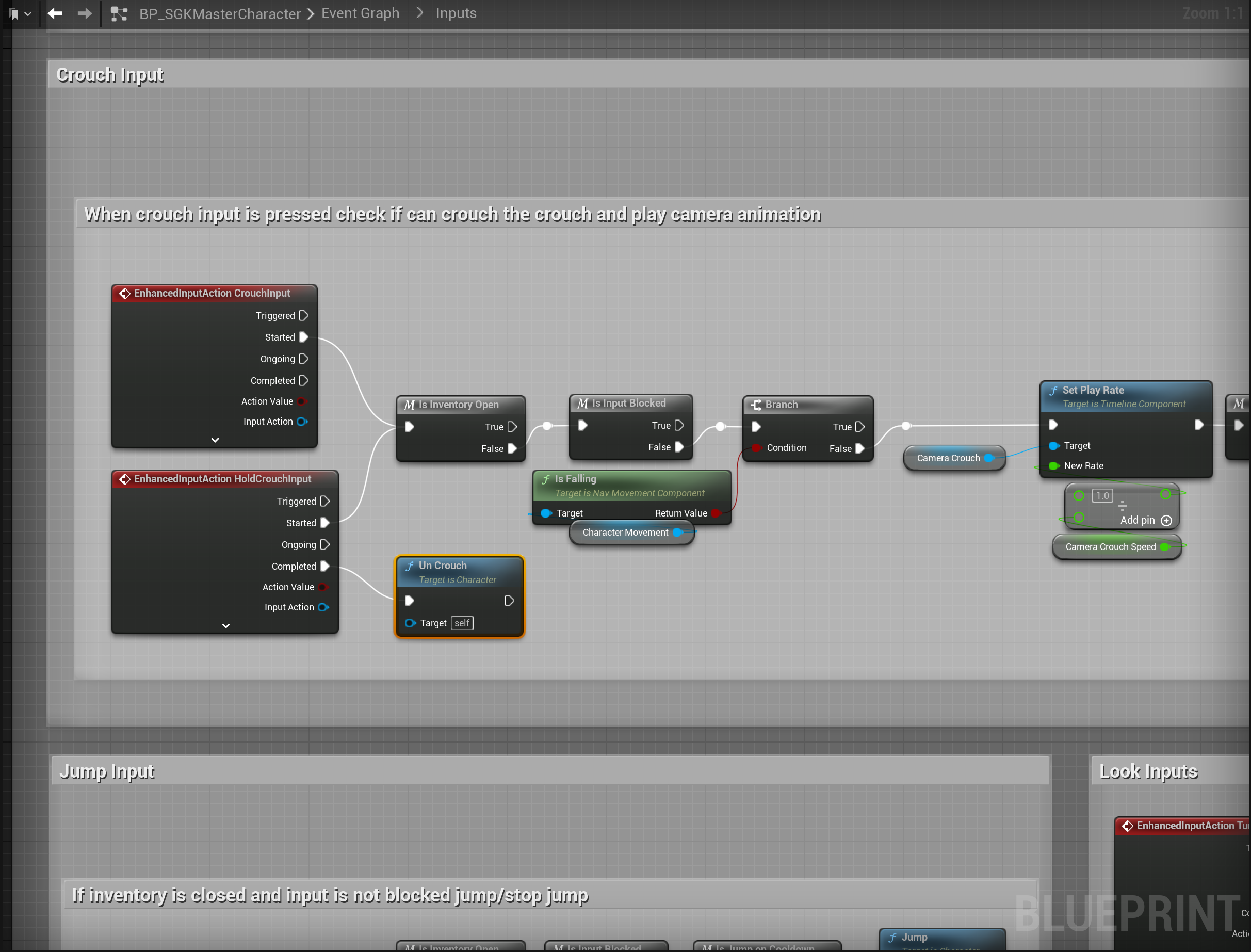Expand the EnhancedInputAction CrouchInput node's hidden pins
The height and width of the screenshot is (952, 1251).
pos(215,440)
